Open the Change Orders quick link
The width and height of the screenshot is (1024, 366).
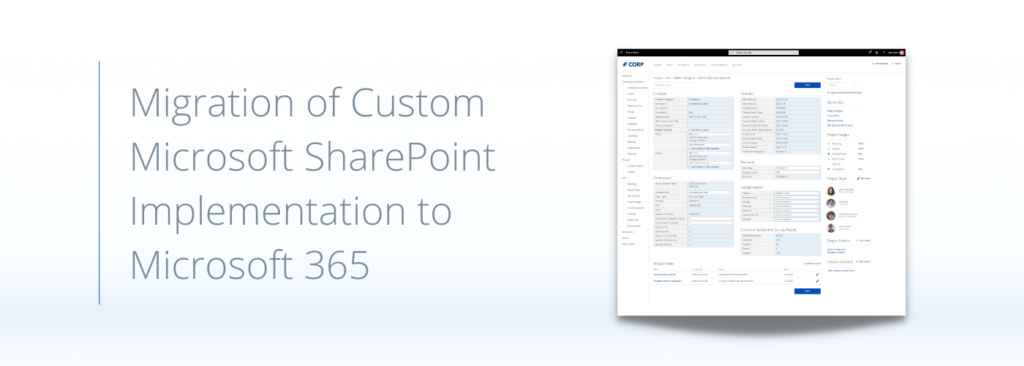click(835, 120)
